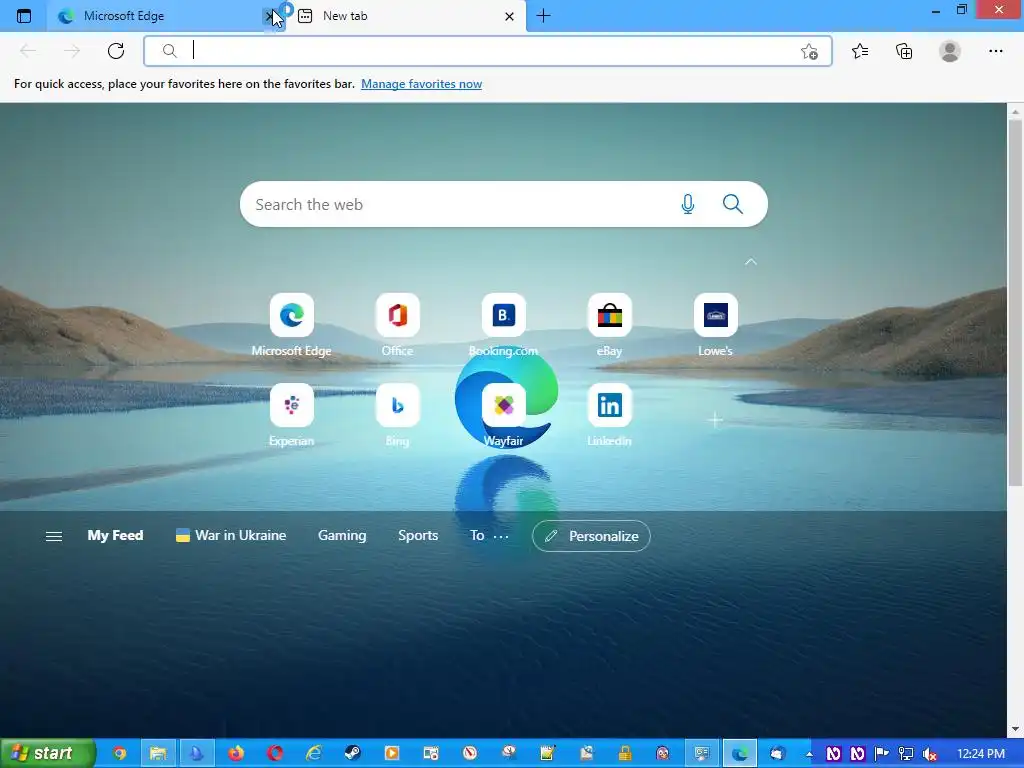1024x768 pixels.
Task: Launch Chrome from the taskbar
Action: [x=120, y=754]
